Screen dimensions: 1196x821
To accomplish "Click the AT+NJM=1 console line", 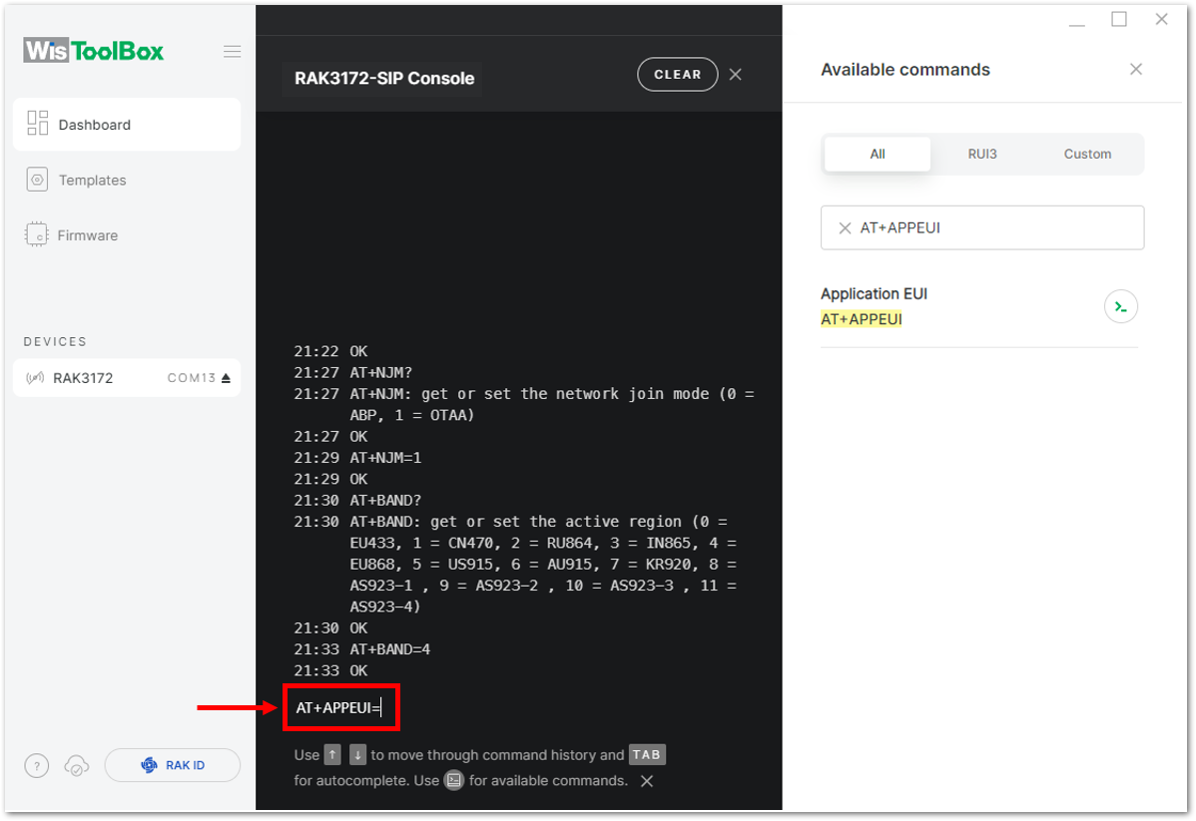I will 386,458.
